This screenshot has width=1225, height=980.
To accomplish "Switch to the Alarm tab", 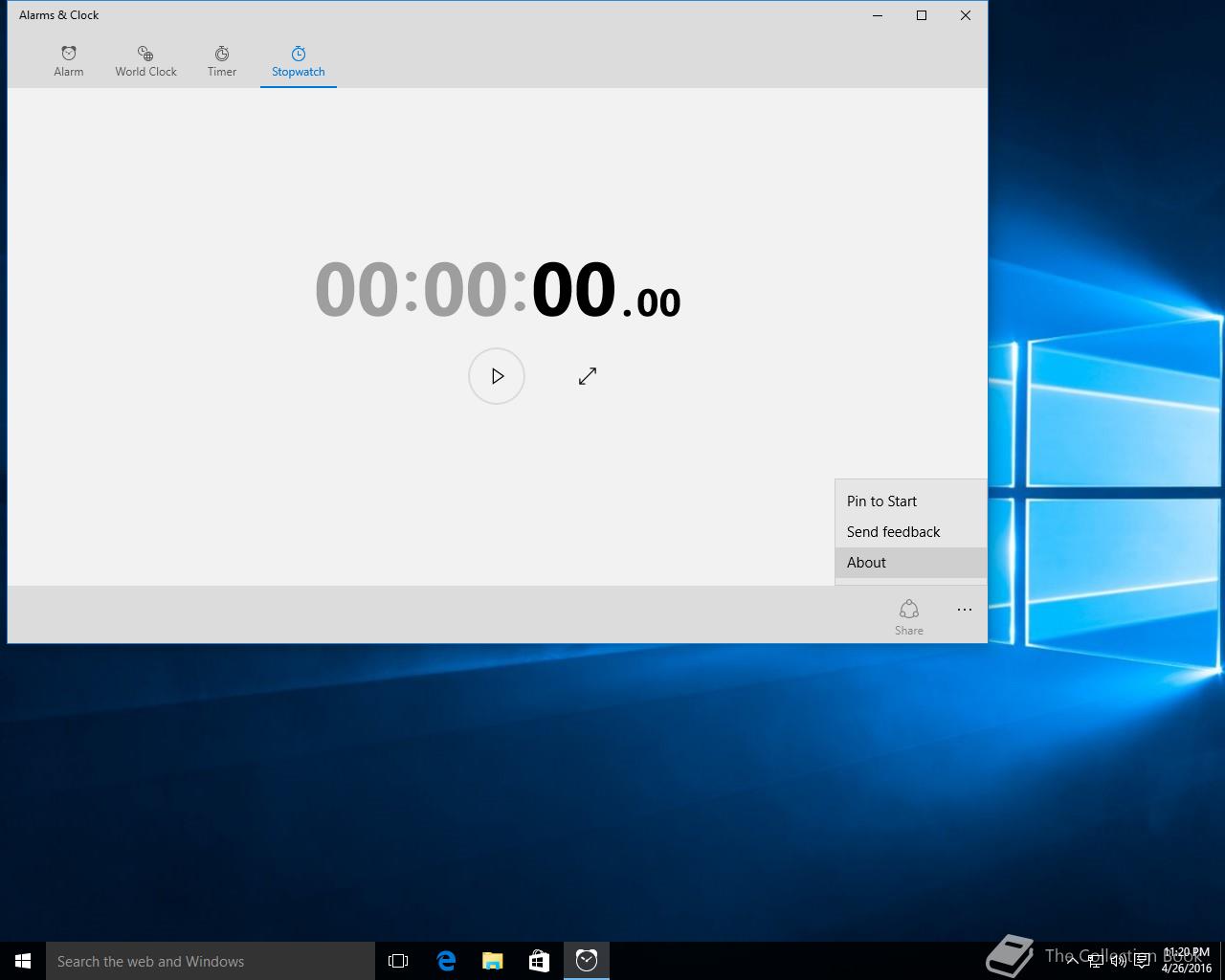I will coord(69,61).
